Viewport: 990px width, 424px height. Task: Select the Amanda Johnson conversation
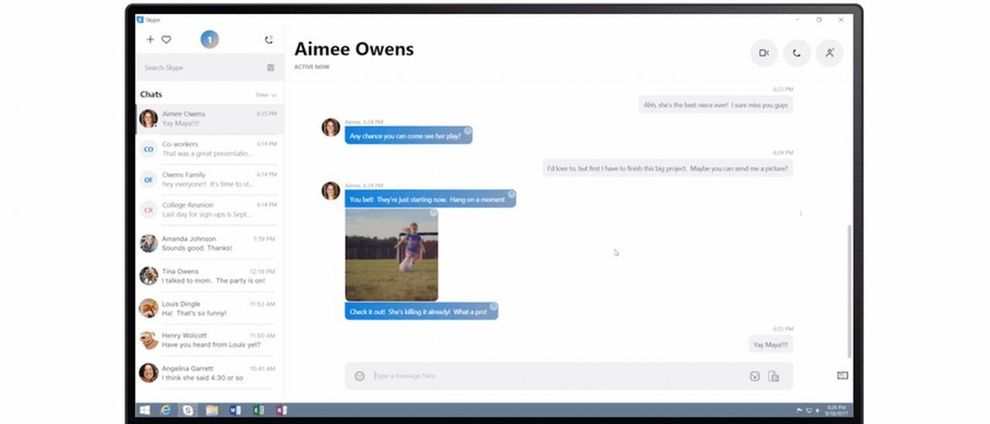point(210,244)
